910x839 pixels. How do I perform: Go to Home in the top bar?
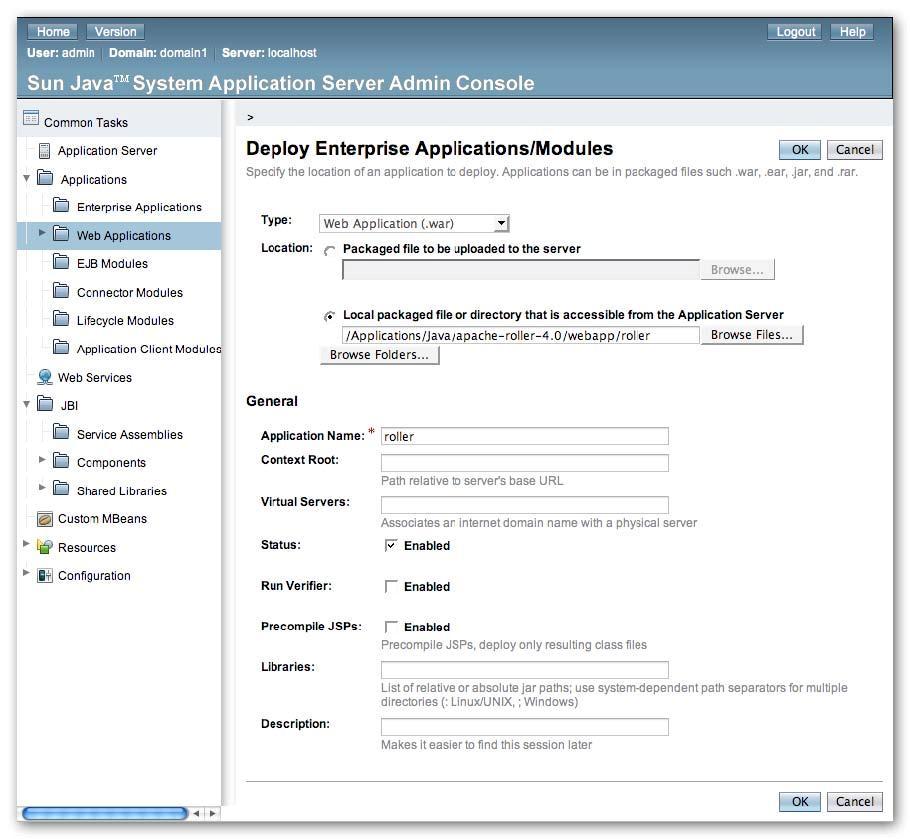53,32
